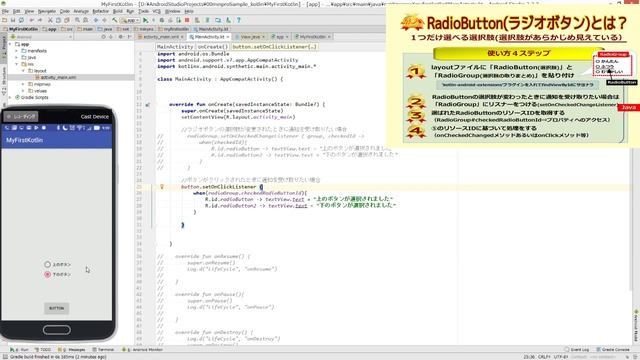Run the app with green play icon
The width and height of the screenshot is (640, 360).
click(146, 20)
